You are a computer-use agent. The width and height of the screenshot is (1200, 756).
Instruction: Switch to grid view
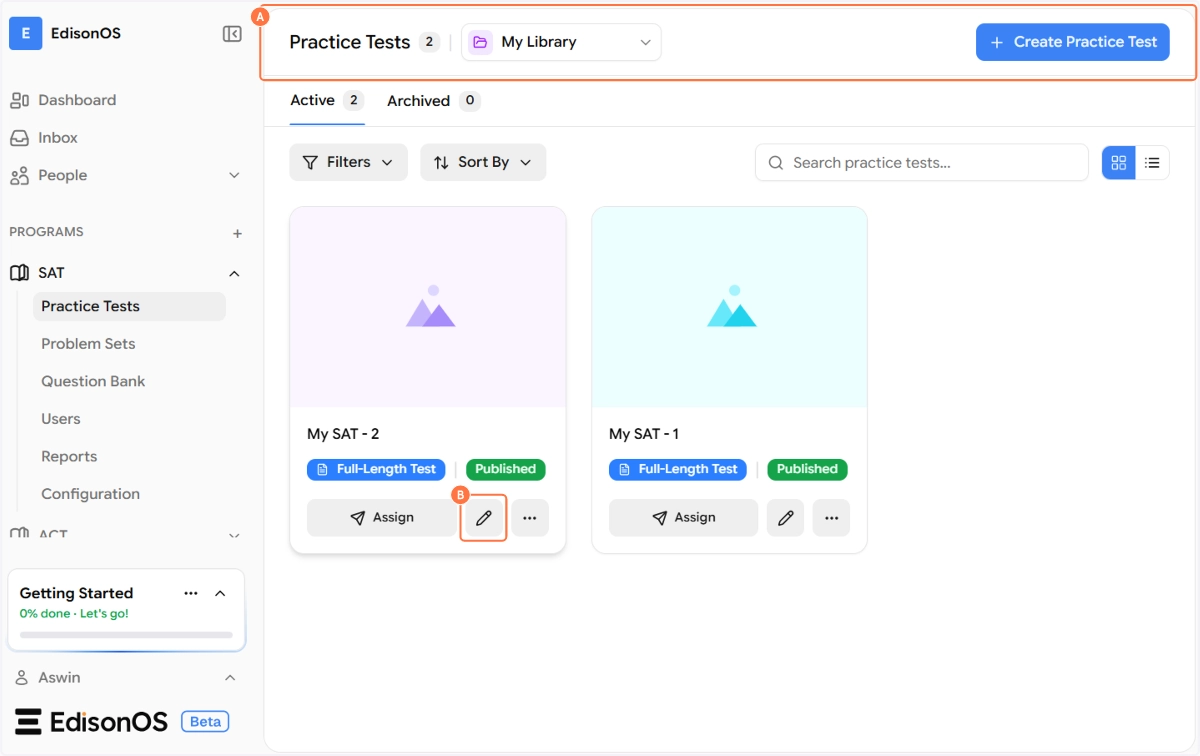1119,163
